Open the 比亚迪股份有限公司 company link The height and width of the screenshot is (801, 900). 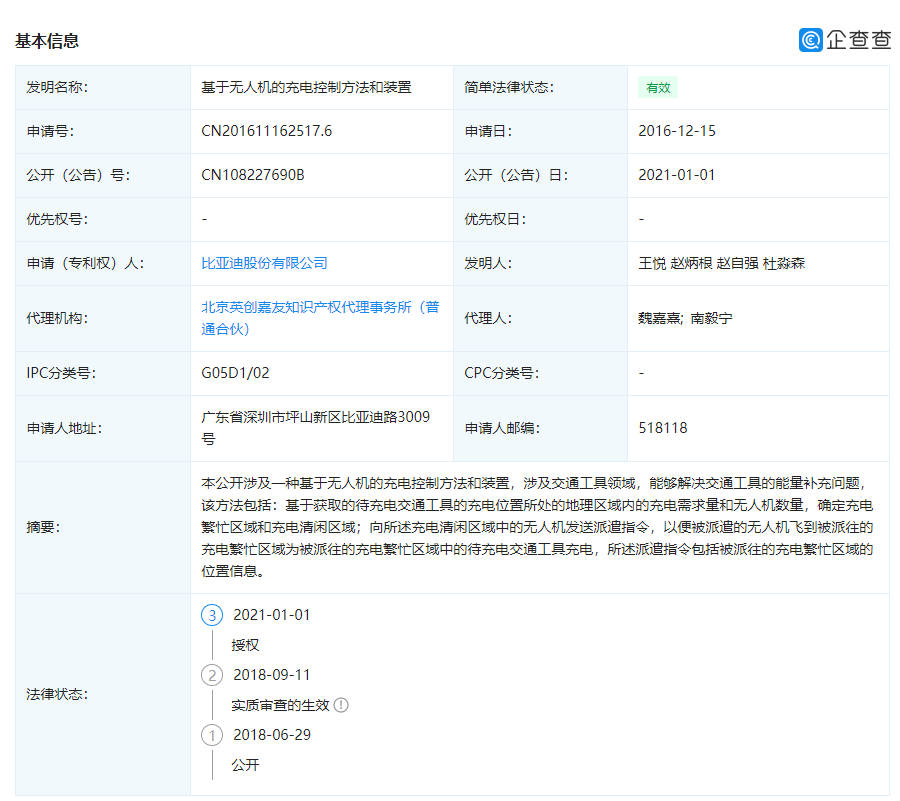[265, 263]
